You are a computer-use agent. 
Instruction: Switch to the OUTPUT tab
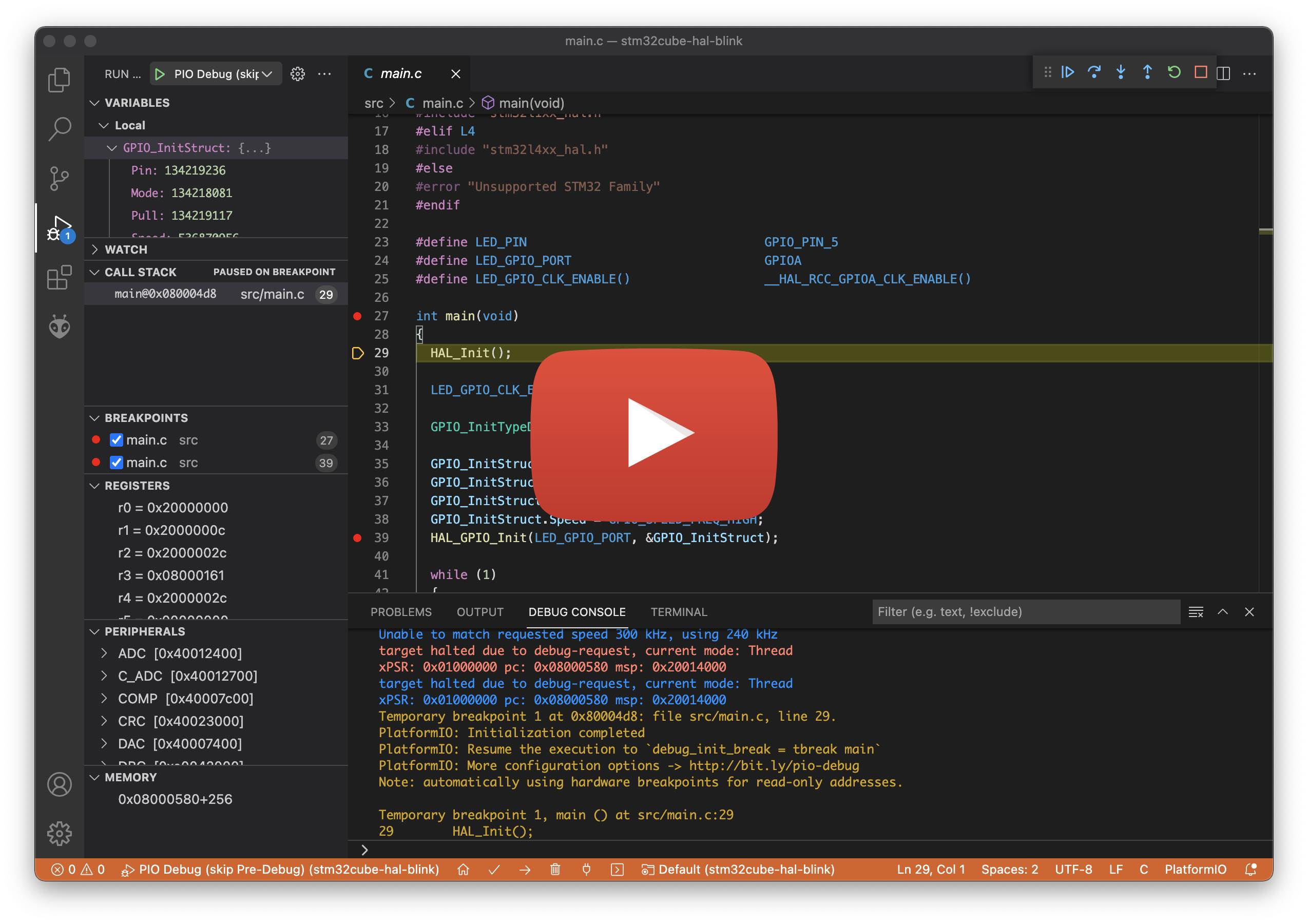pyautogui.click(x=479, y=612)
